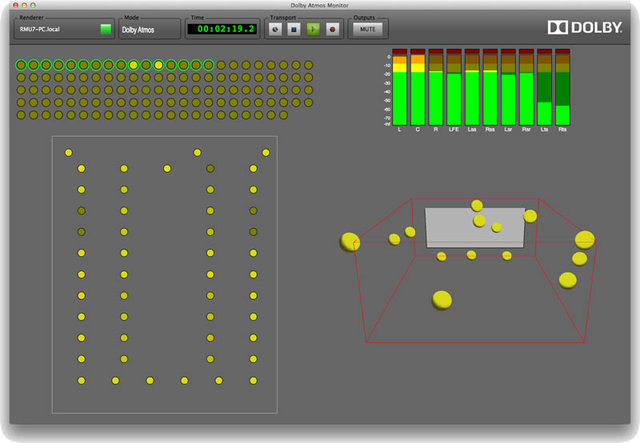This screenshot has height=443, width=640.
Task: Open the Dolby Atmos mode field
Action: (149, 30)
